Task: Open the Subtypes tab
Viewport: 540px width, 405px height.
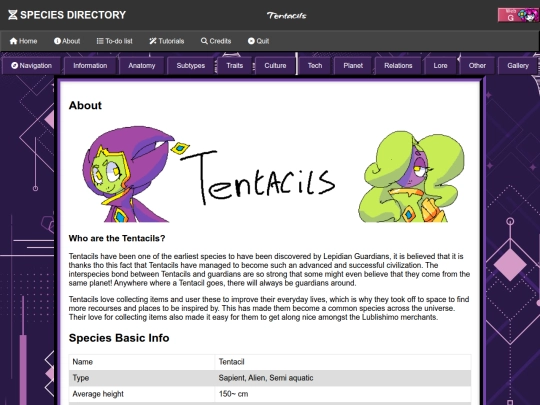Action: pos(190,65)
